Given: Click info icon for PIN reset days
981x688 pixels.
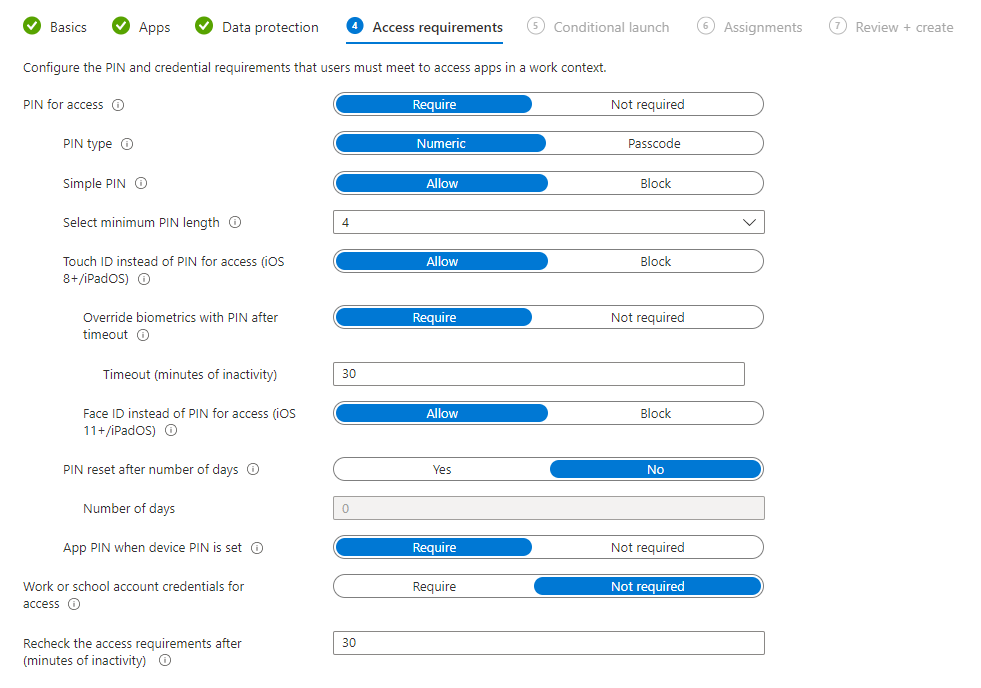Looking at the screenshot, I should (x=253, y=470).
